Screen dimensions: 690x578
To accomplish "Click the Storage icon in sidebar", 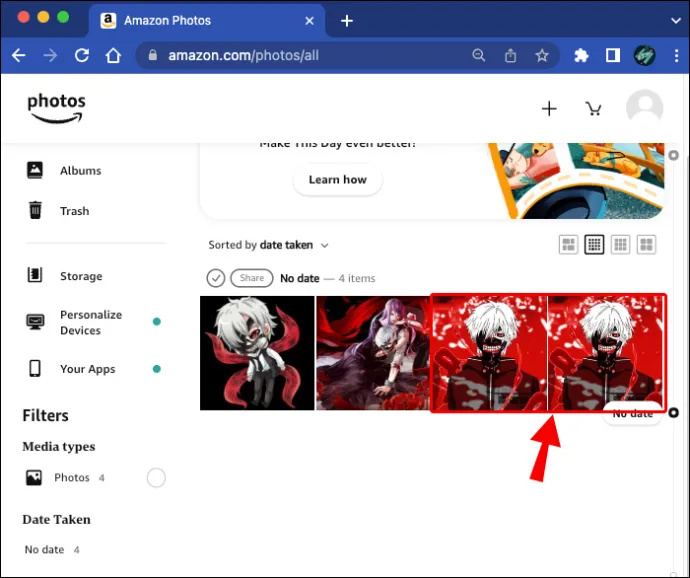I will click(35, 275).
